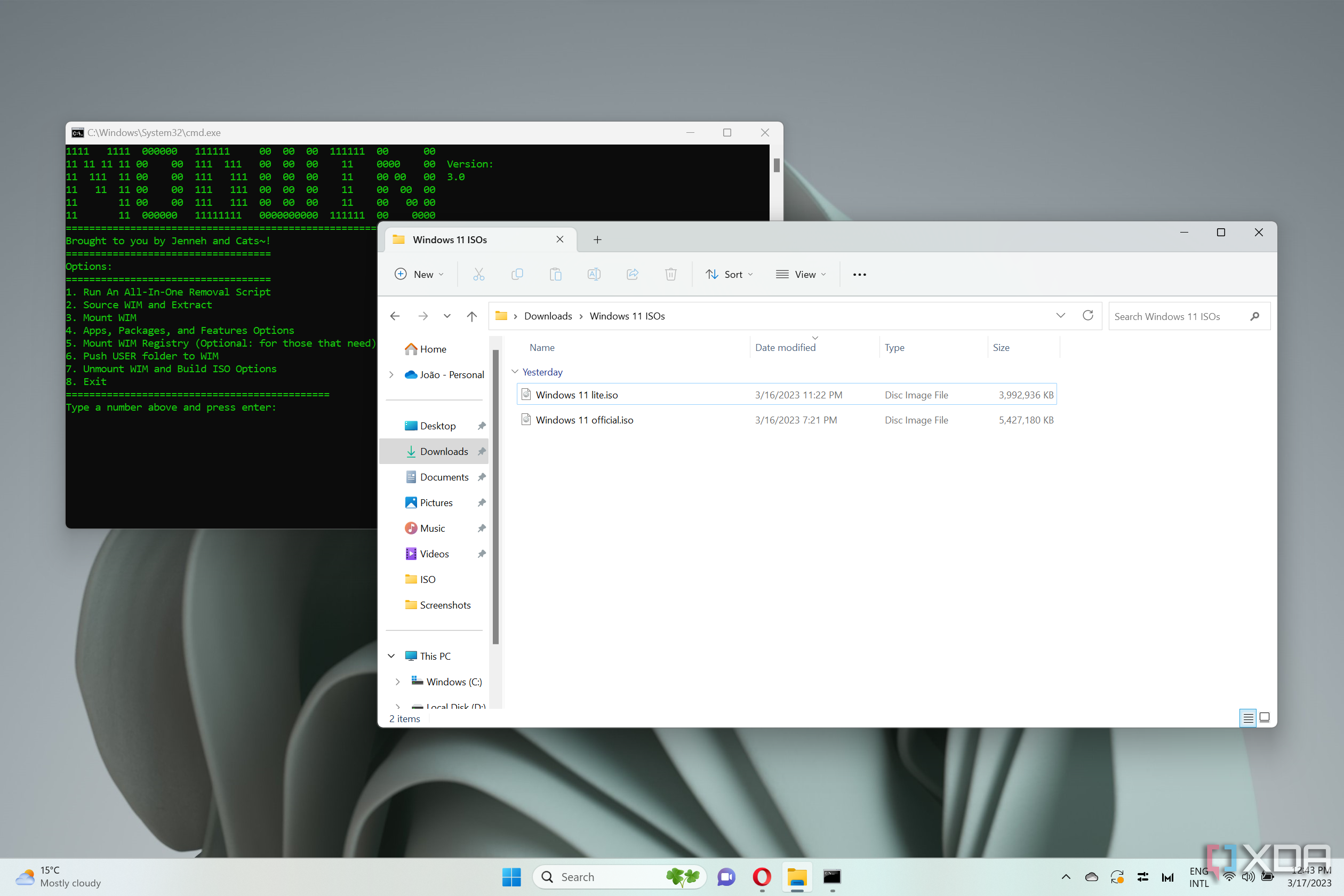Open the More options menu (...)
The height and width of the screenshot is (896, 1344).
tap(859, 274)
